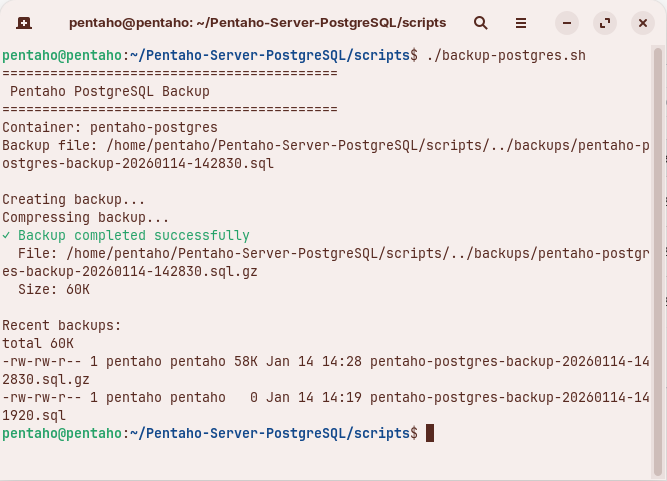Image resolution: width=667 pixels, height=481 pixels.
Task: Click the terminal window title text
Action: pos(257,22)
